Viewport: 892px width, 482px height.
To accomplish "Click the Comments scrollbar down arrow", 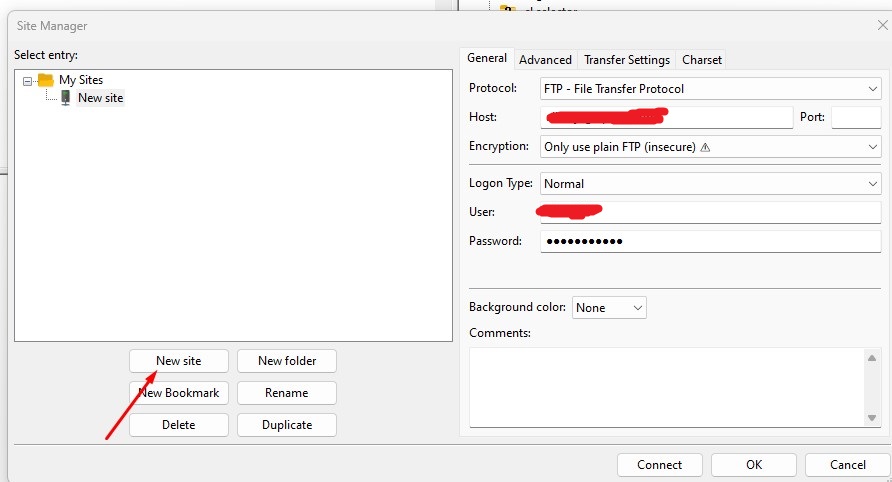I will coord(872,418).
